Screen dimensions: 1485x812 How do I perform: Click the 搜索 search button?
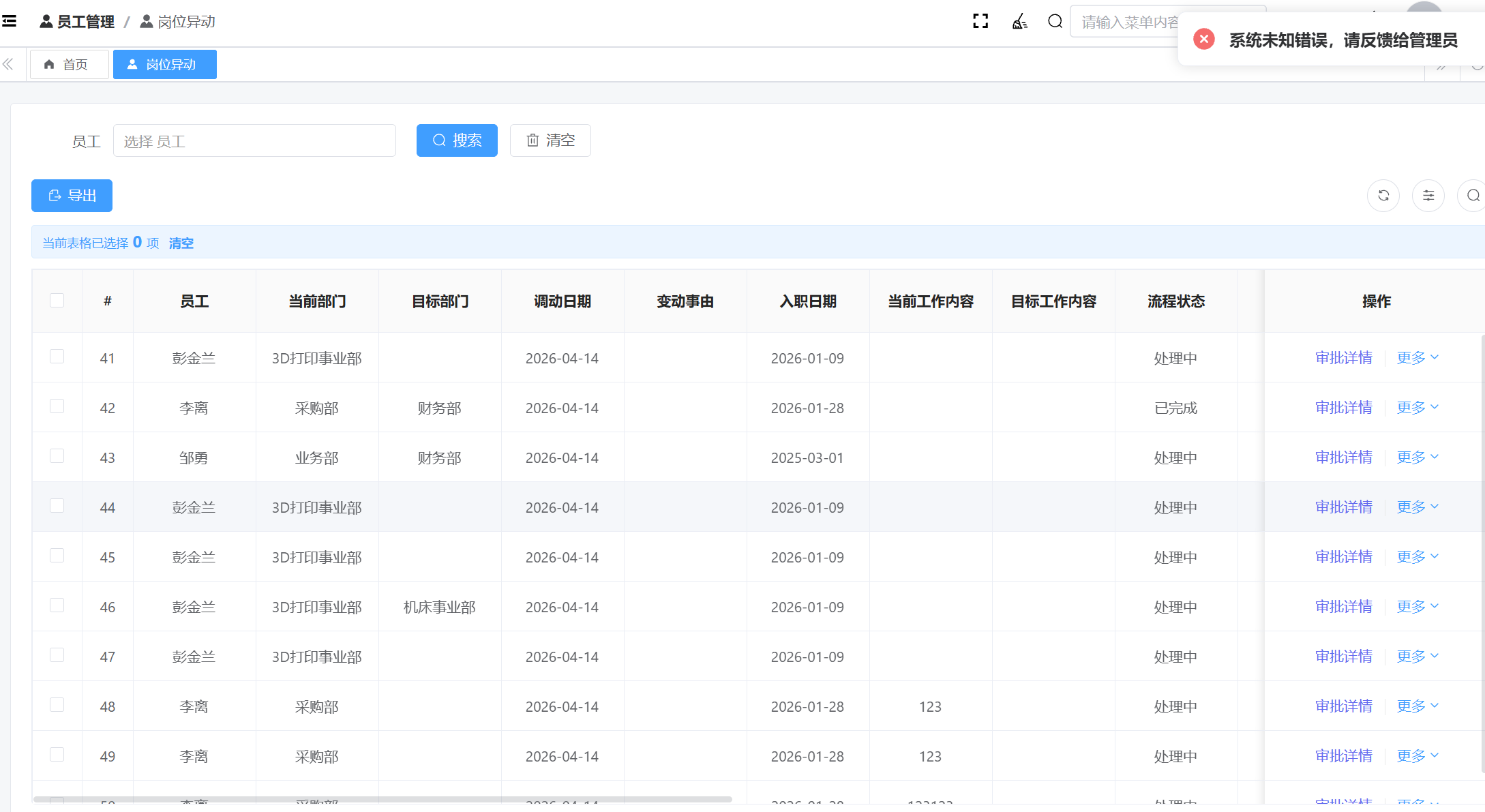457,140
